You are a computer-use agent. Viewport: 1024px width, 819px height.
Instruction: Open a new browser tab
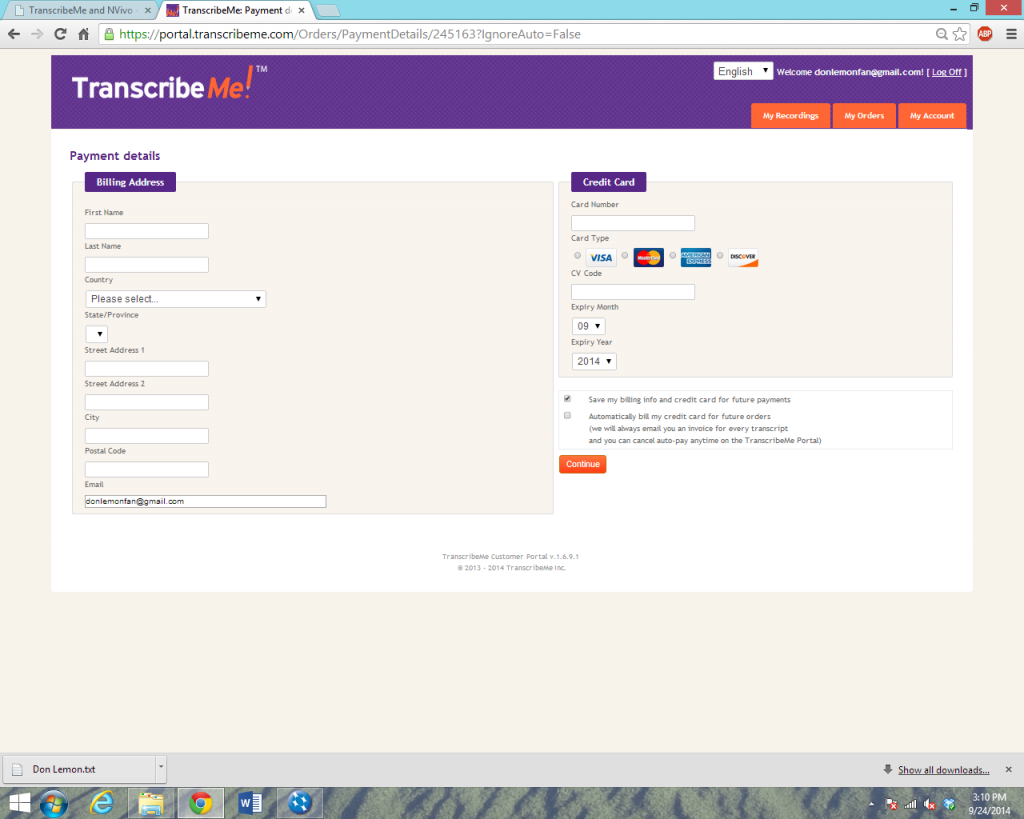328,10
